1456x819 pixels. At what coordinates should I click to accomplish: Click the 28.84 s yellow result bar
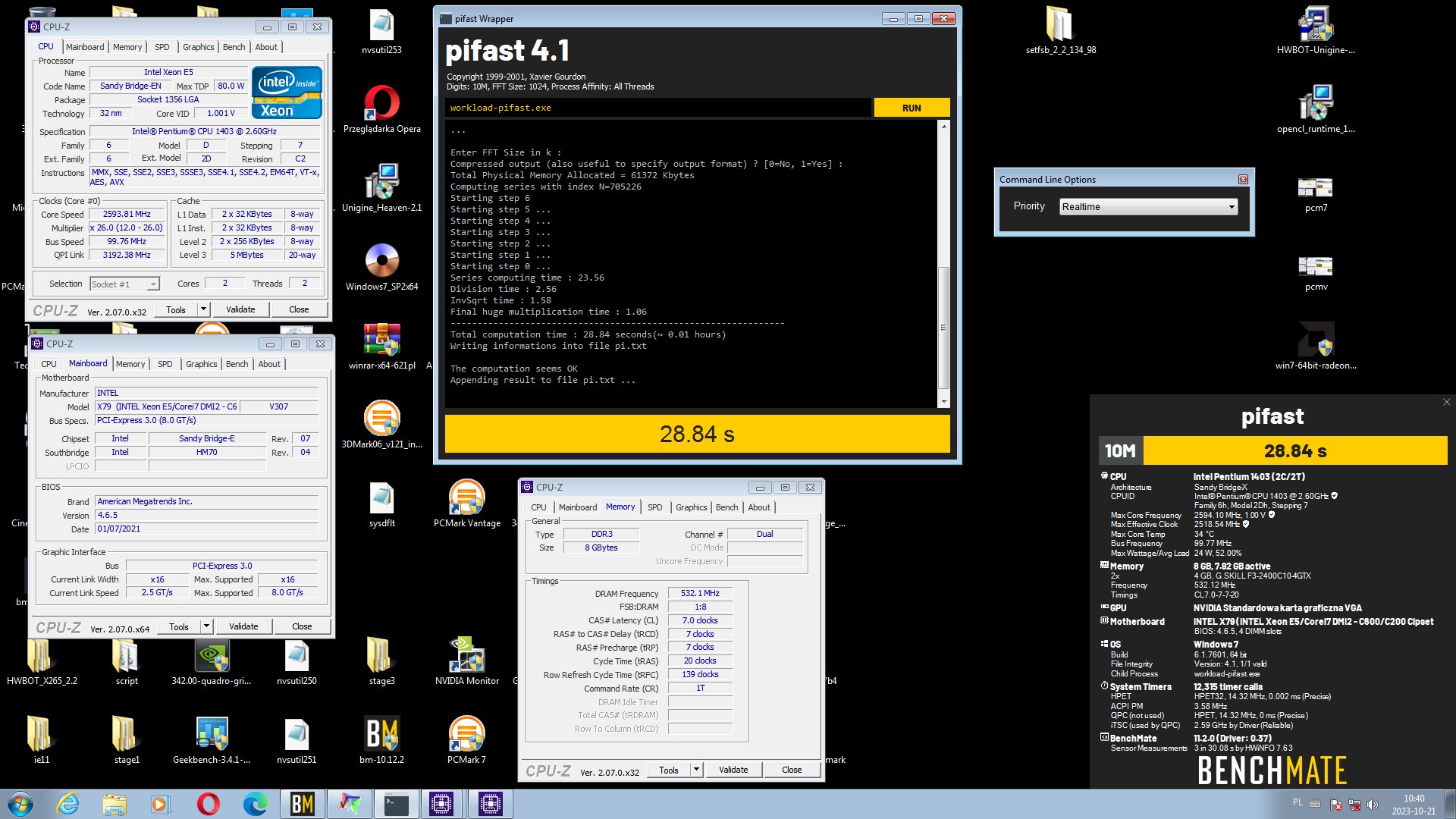coord(697,434)
